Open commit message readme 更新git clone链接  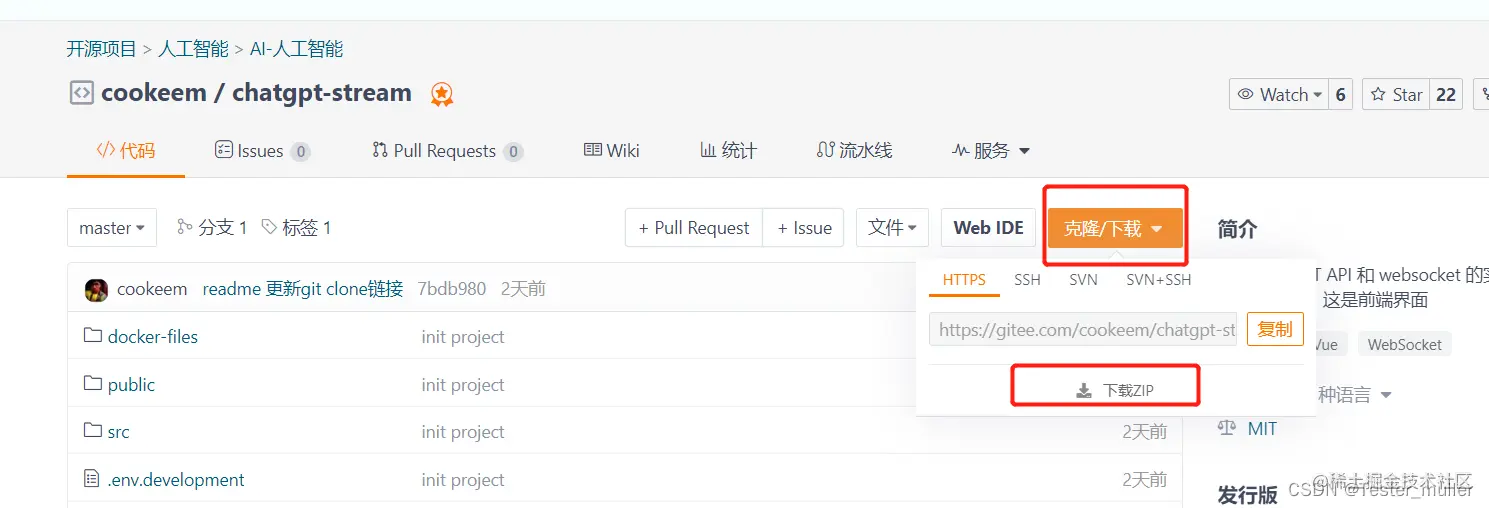coord(303,289)
